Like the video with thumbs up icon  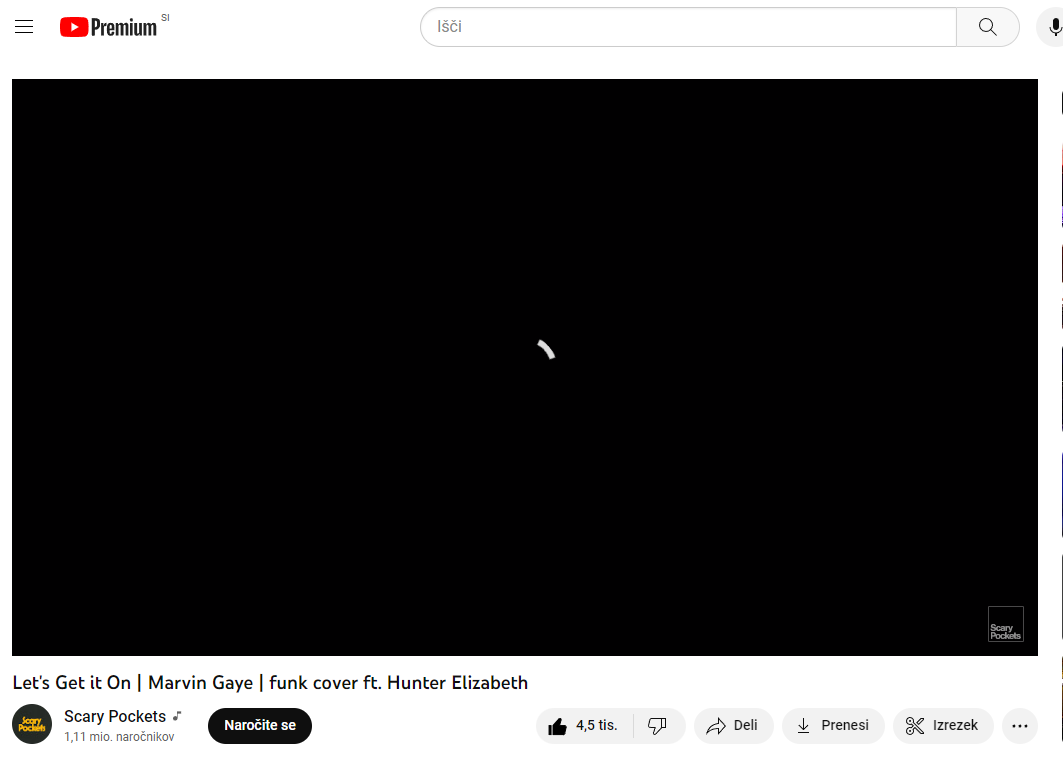(x=559, y=725)
